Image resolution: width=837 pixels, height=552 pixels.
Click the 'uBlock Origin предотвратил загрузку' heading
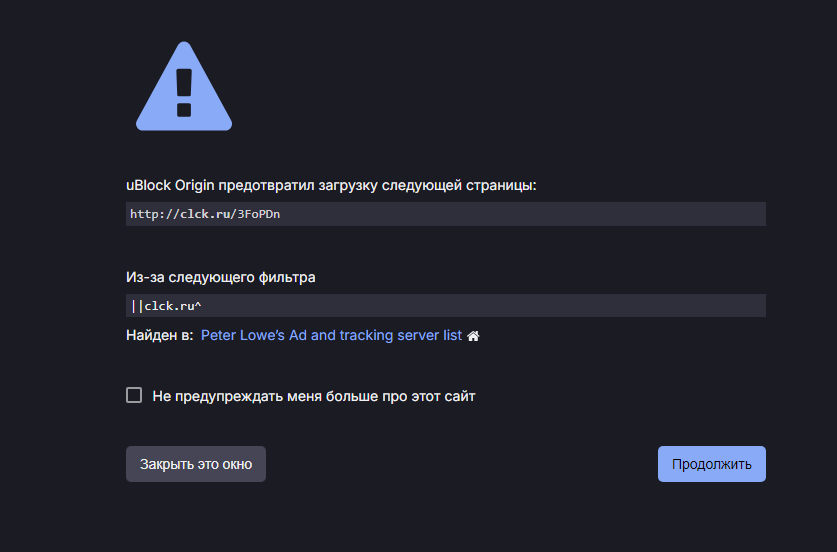click(331, 185)
